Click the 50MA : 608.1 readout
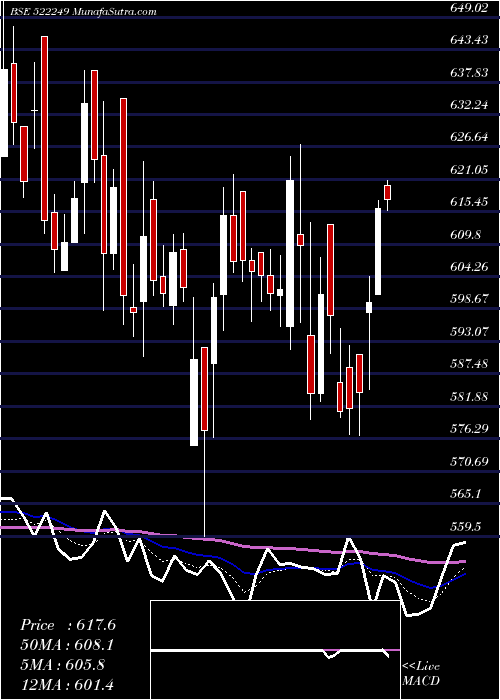 coord(67,645)
